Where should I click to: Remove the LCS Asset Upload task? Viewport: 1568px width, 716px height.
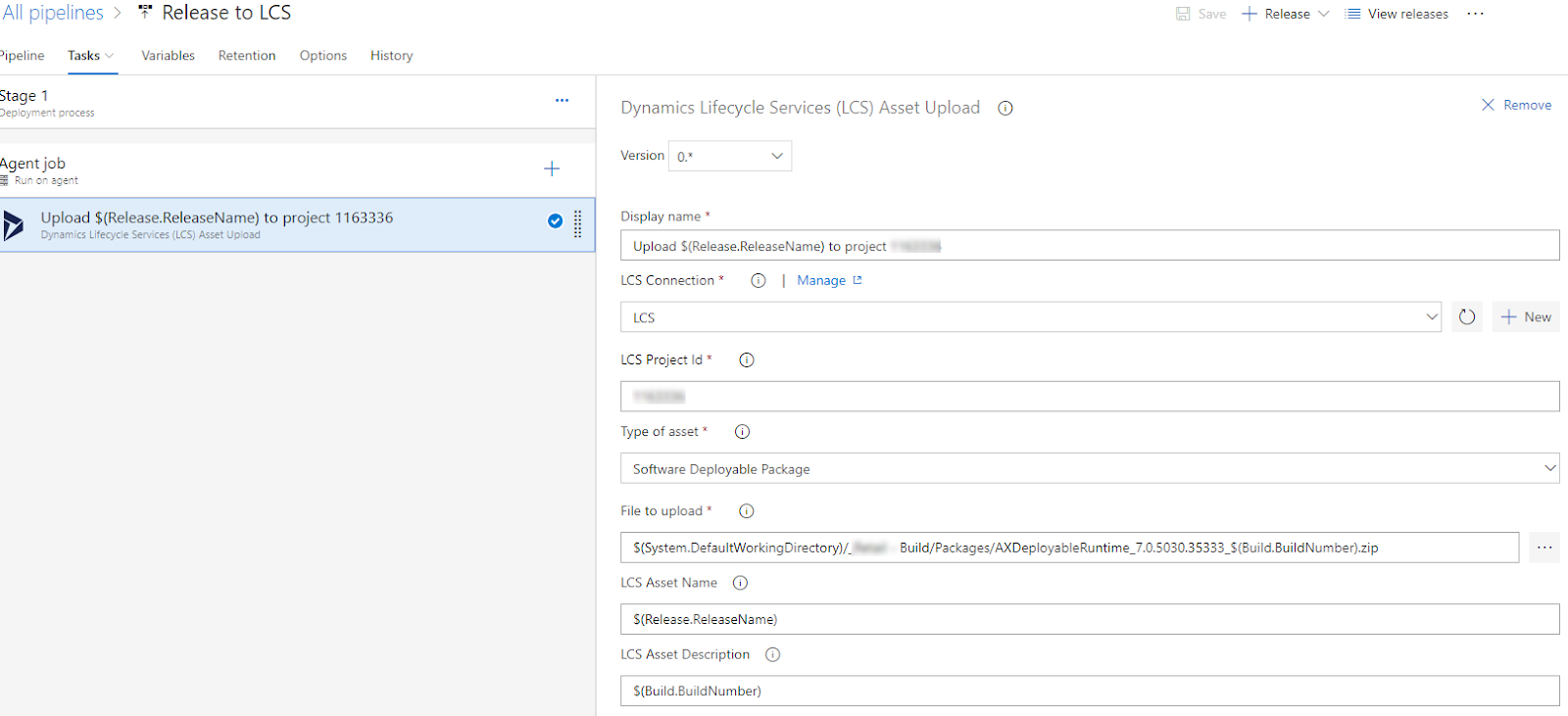[1516, 105]
